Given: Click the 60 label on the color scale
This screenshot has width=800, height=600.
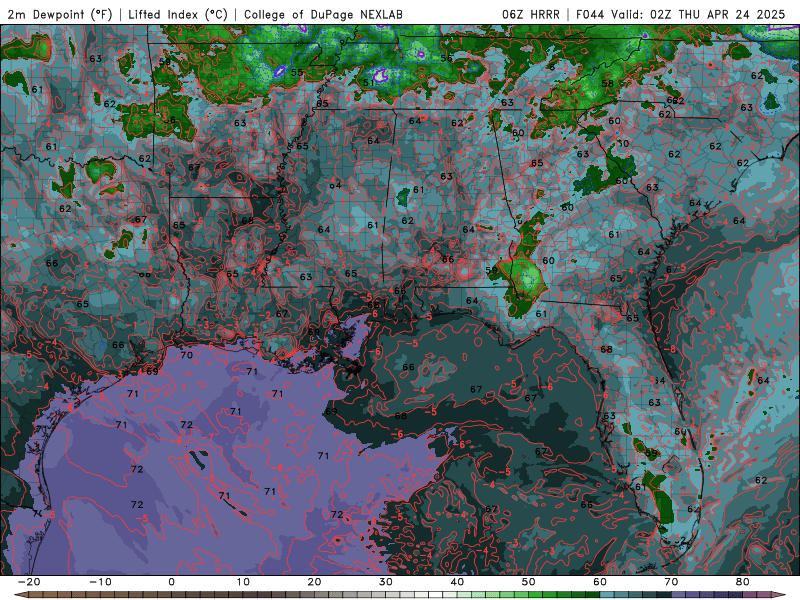Looking at the screenshot, I should (600, 582).
